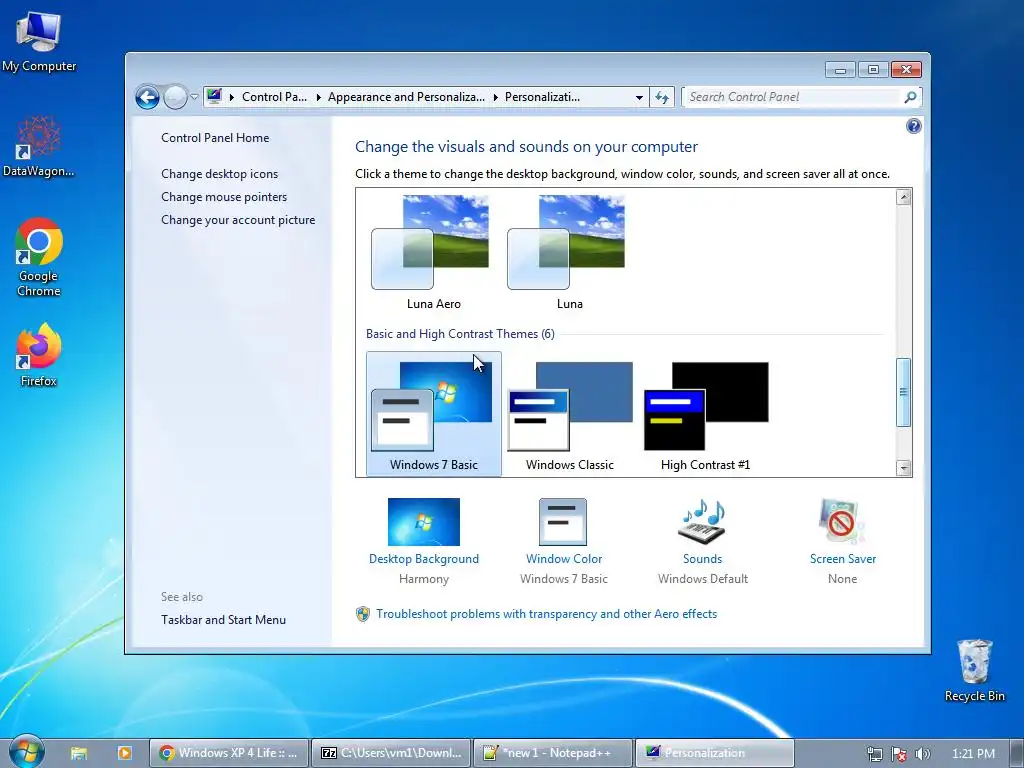Open My Computer desktop icon
Screen dimensions: 1024x768
click(39, 40)
